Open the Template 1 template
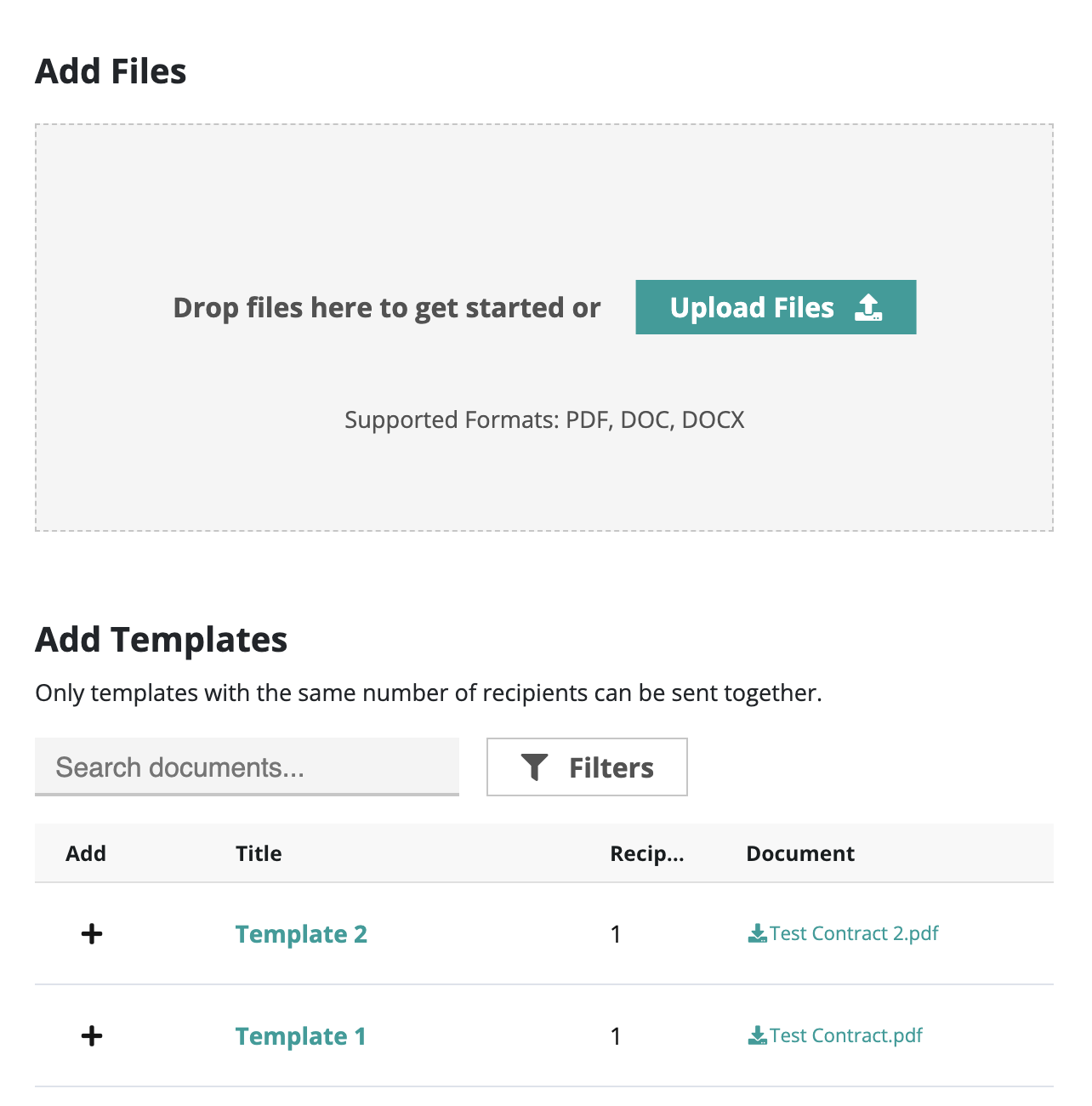The width and height of the screenshot is (1092, 1106). (x=300, y=1036)
